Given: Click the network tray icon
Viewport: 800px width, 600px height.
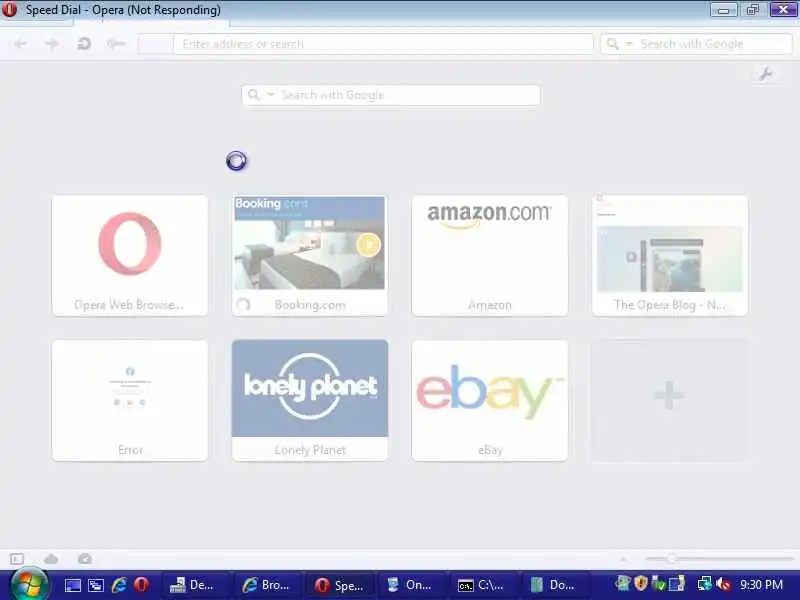Looking at the screenshot, I should 705,583.
